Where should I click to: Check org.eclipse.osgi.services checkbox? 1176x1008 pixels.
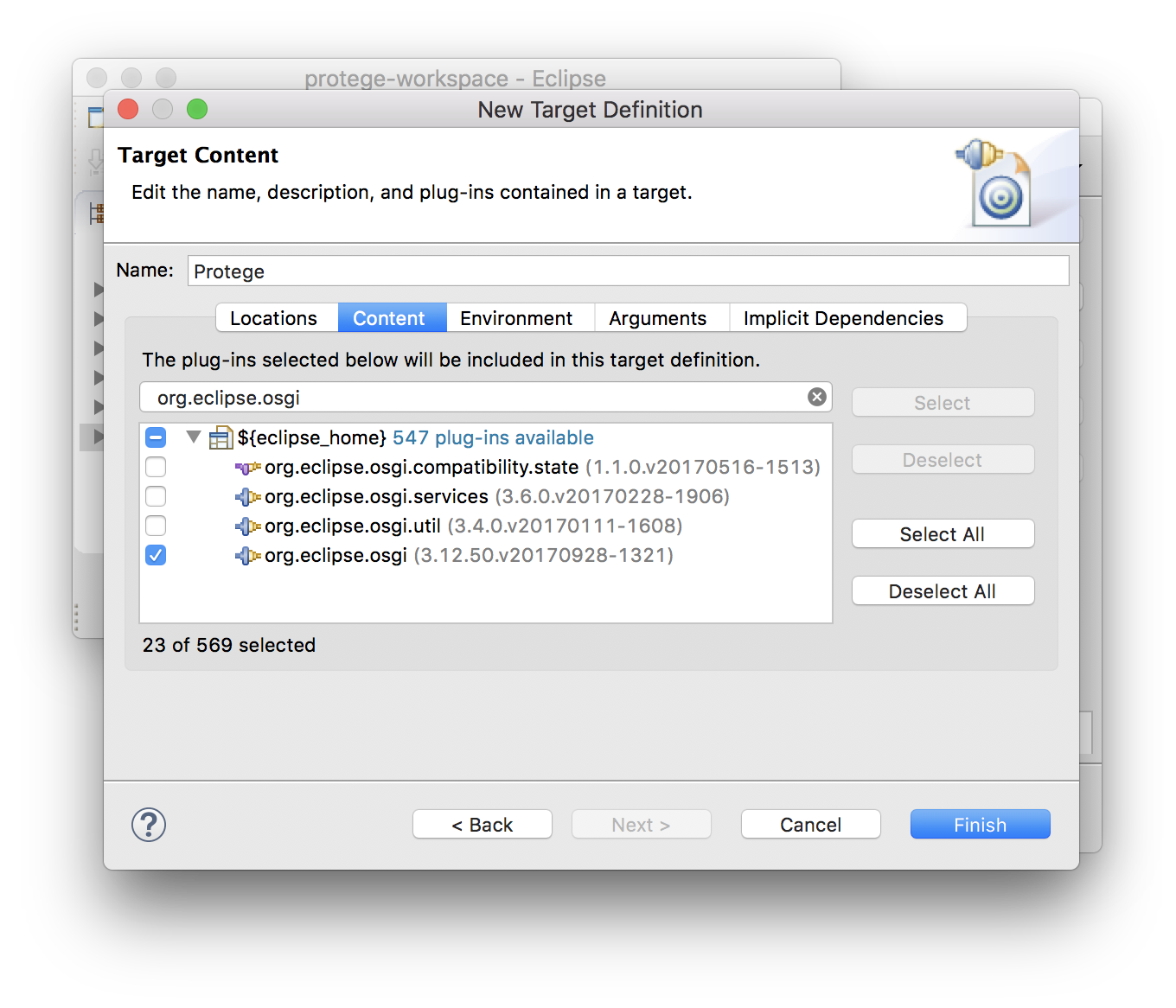(x=156, y=496)
